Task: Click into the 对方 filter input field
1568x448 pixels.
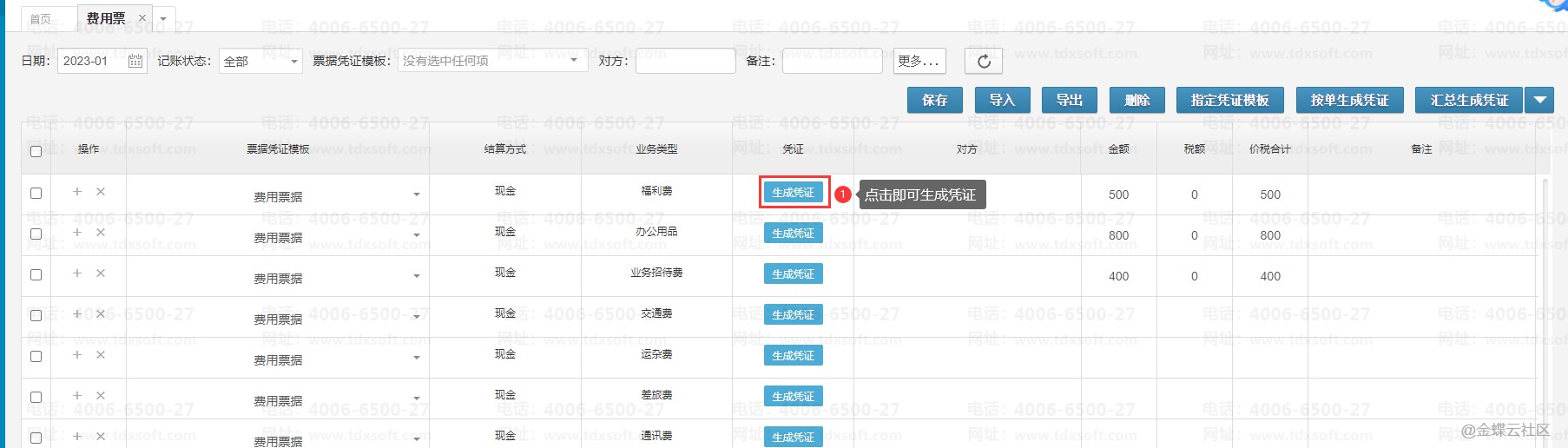Action: (685, 61)
